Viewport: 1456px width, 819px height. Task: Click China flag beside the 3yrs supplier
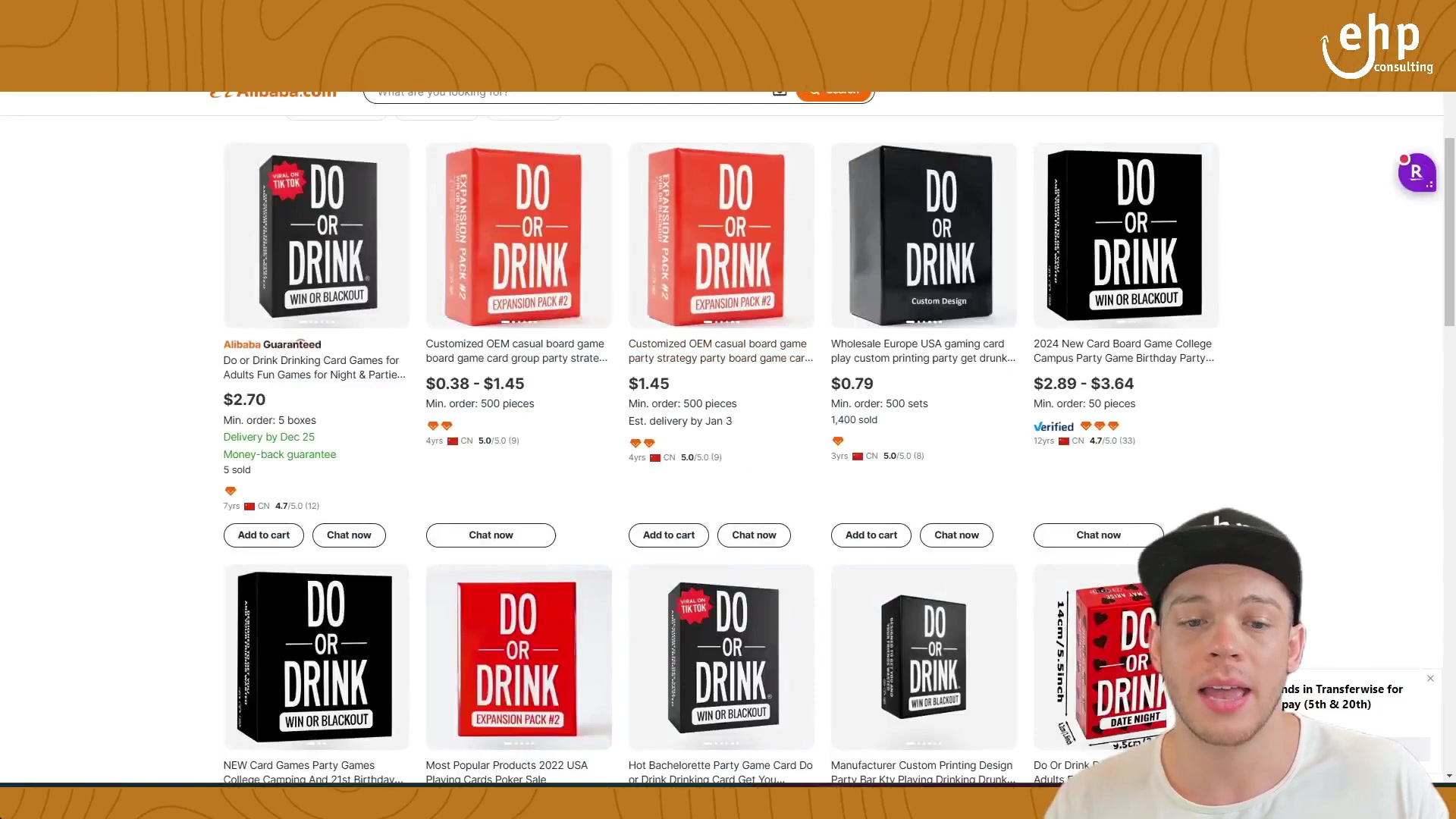tap(858, 457)
